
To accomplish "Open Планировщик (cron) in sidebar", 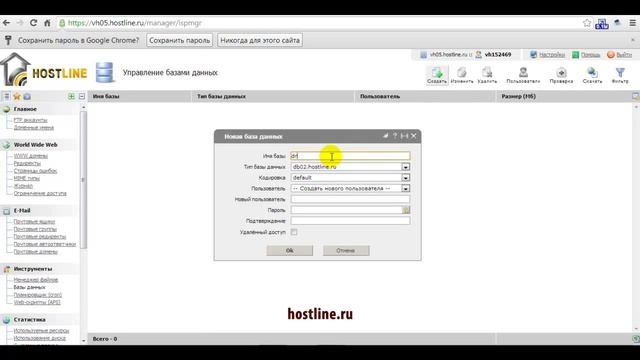I will [38, 295].
